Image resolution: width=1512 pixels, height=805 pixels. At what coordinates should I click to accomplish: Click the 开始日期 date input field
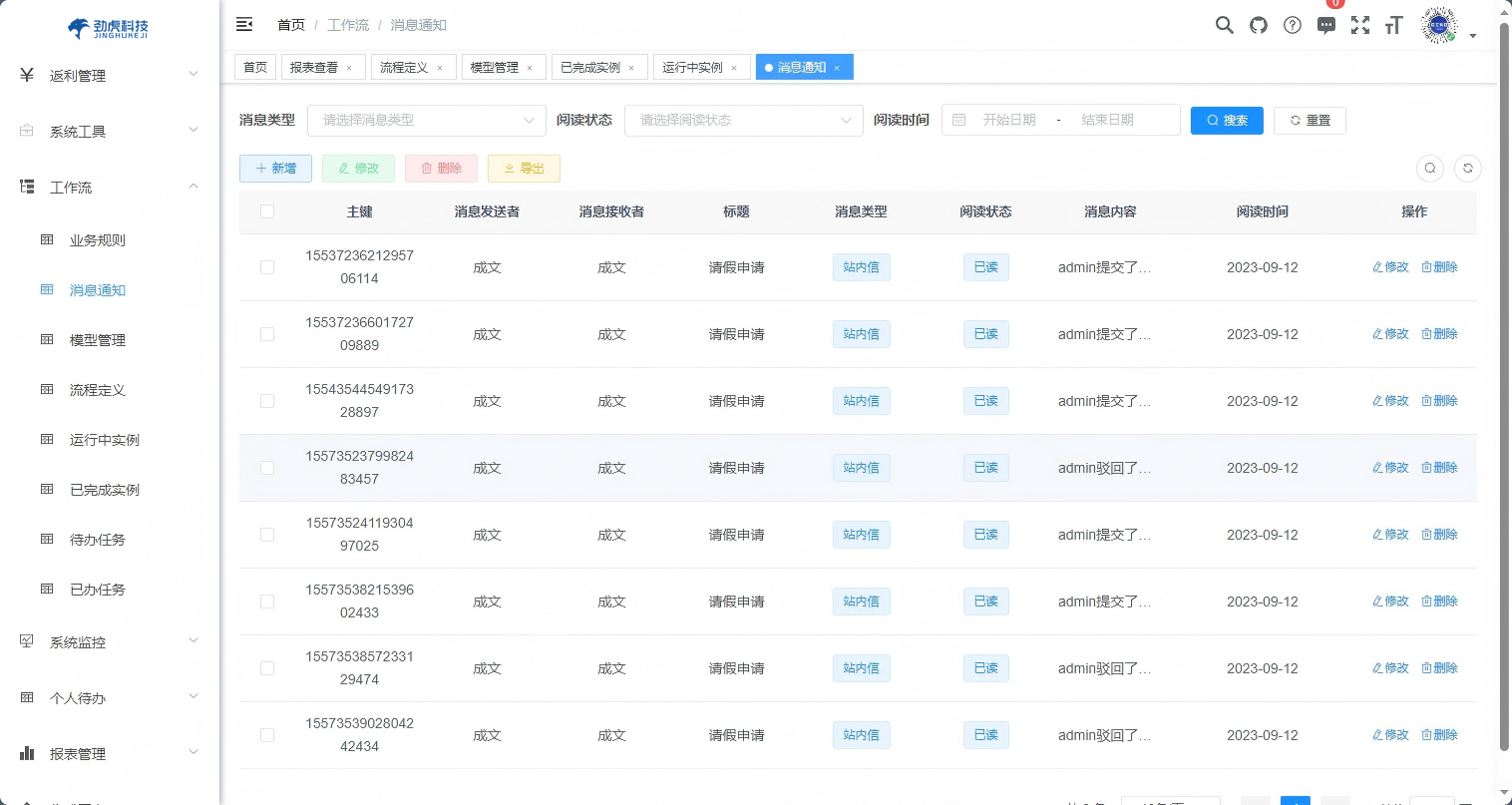(1009, 120)
